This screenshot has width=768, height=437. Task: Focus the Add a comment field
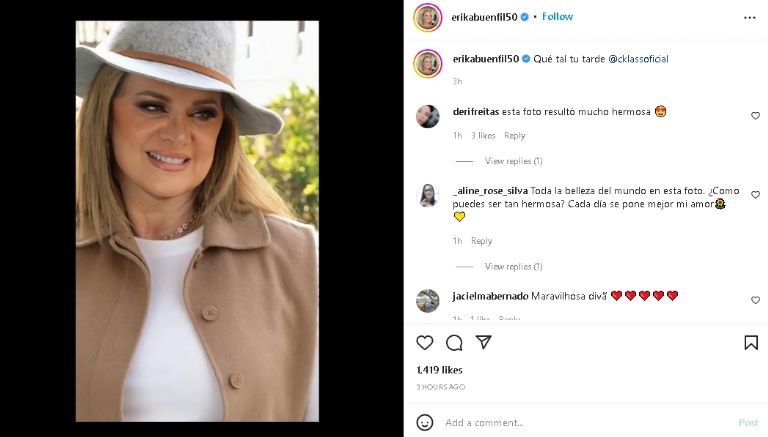click(580, 422)
